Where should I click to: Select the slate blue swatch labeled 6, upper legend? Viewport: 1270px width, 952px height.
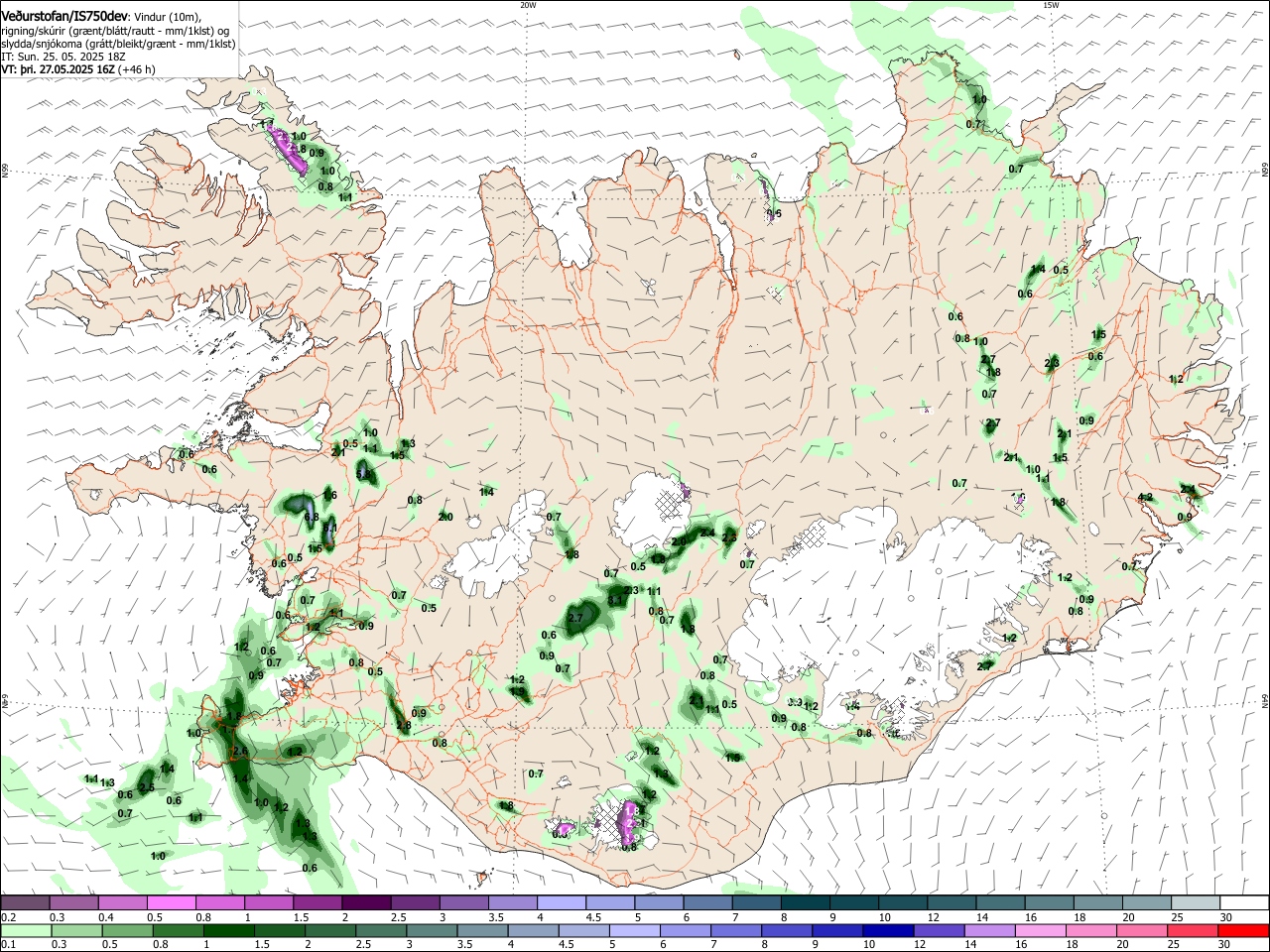click(707, 903)
